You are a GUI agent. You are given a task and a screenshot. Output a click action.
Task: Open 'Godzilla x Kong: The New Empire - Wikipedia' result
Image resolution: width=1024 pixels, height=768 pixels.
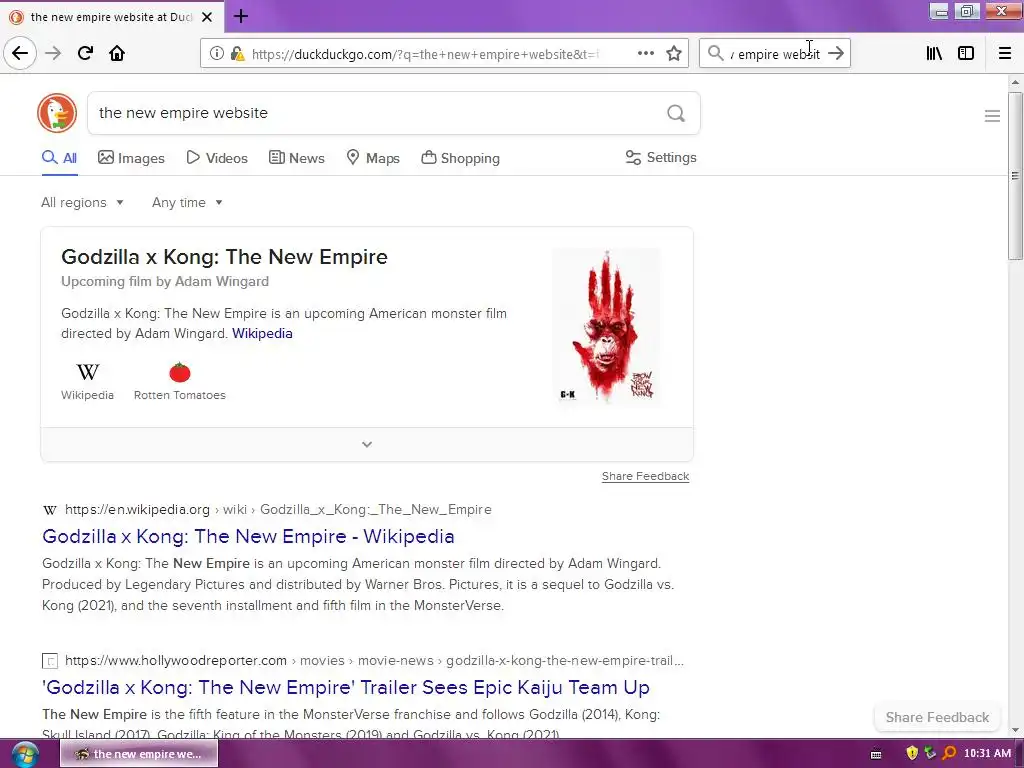click(x=248, y=536)
